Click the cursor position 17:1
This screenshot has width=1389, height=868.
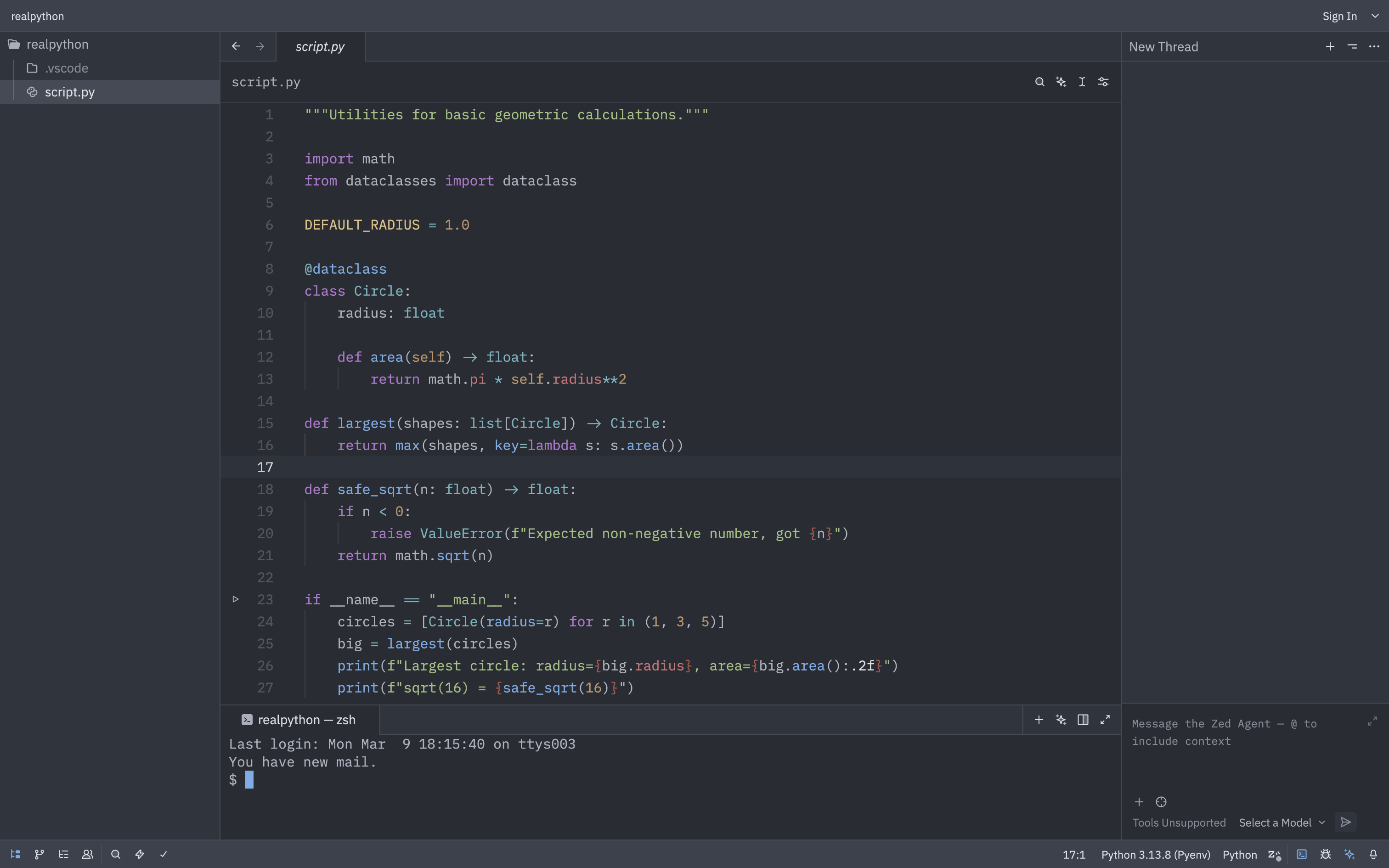coord(1074,855)
